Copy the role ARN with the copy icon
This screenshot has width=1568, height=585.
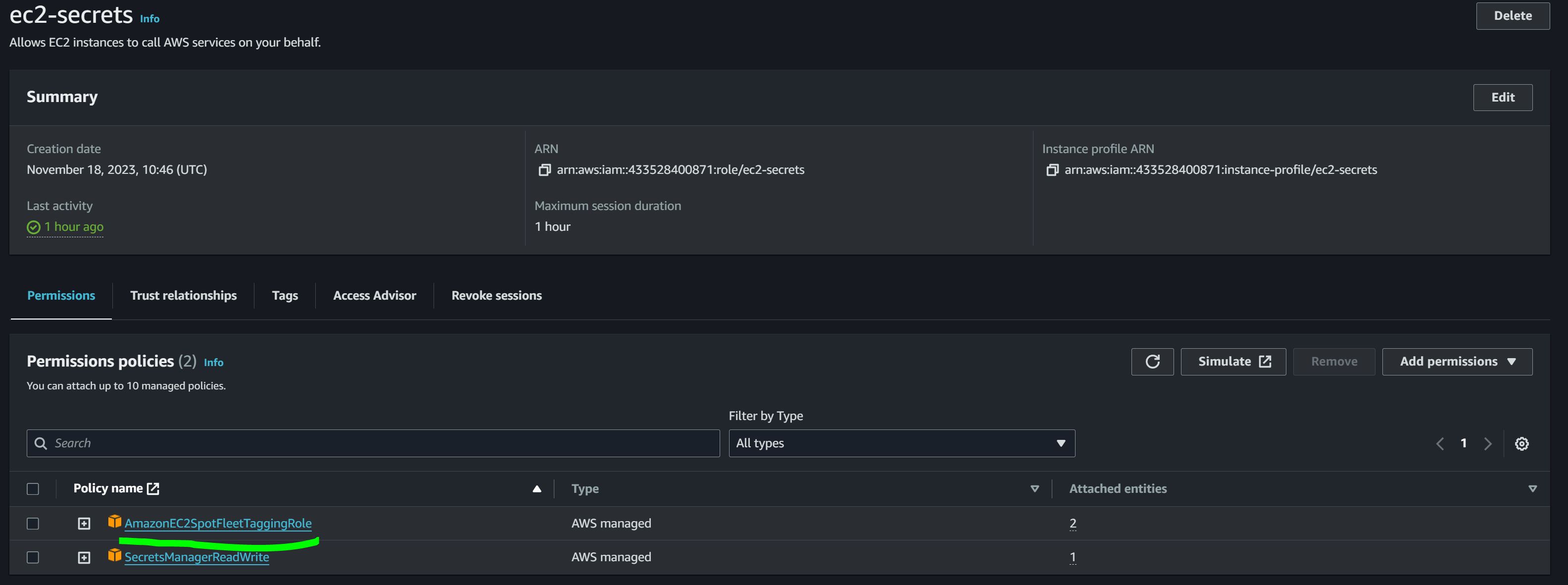(544, 170)
